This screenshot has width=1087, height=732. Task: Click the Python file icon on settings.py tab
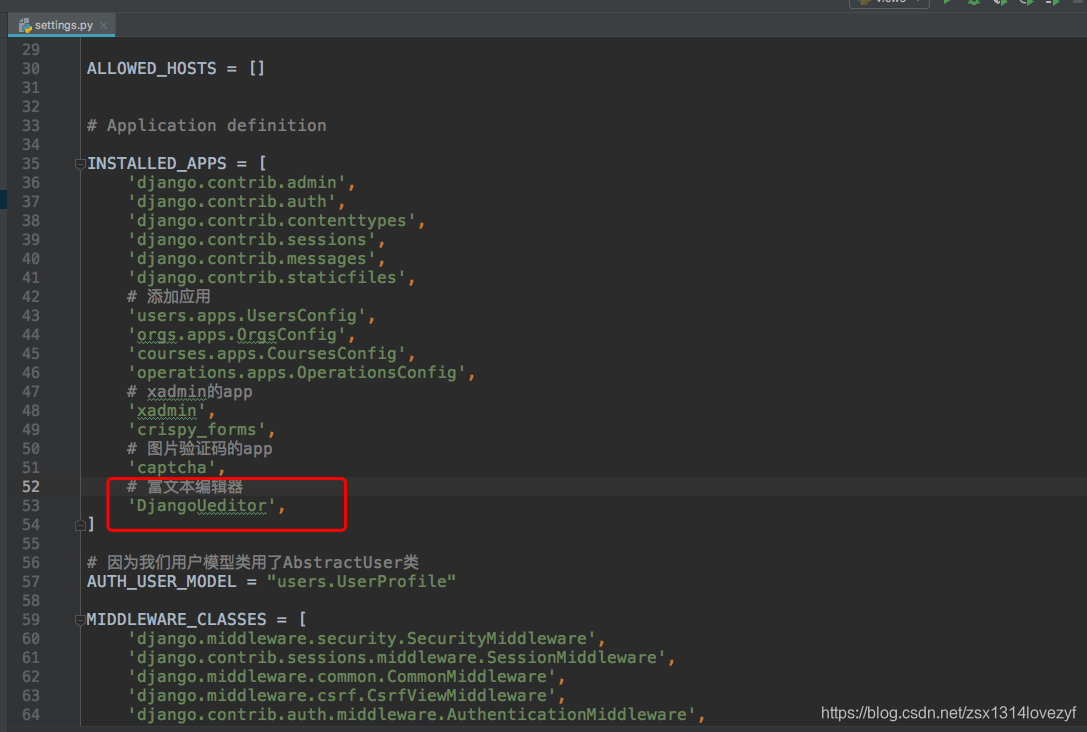(25, 25)
